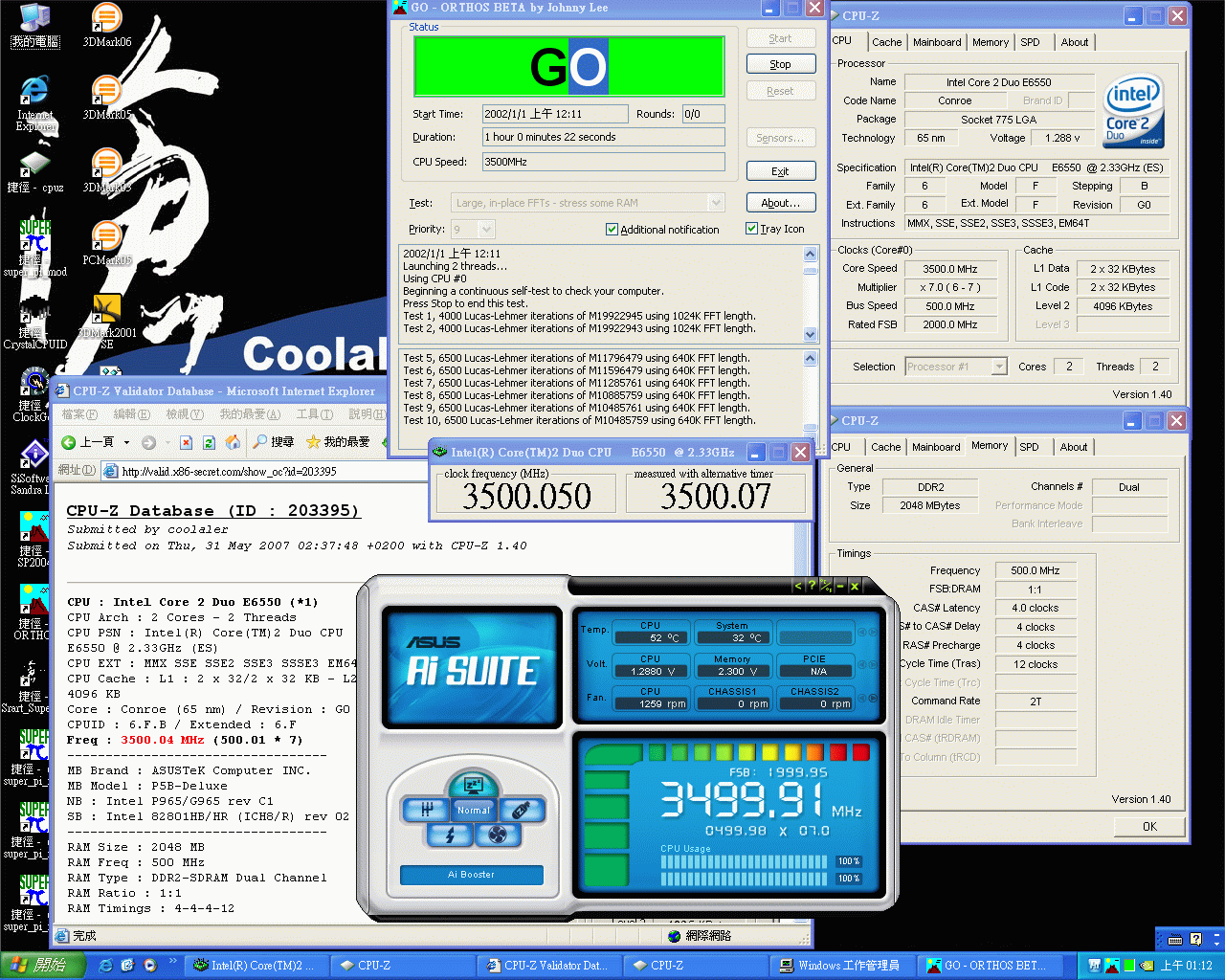
Task: Click the About... button in ORTHOS
Action: pos(781,203)
